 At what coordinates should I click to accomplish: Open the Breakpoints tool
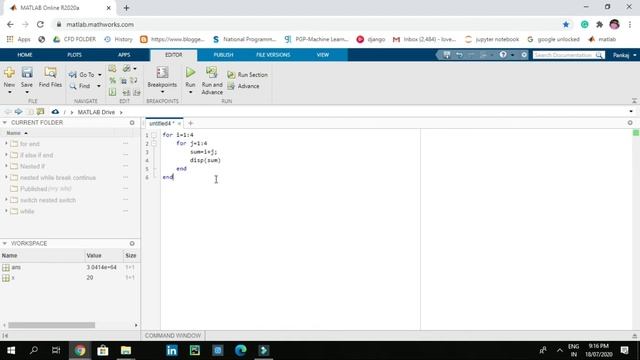[x=162, y=77]
